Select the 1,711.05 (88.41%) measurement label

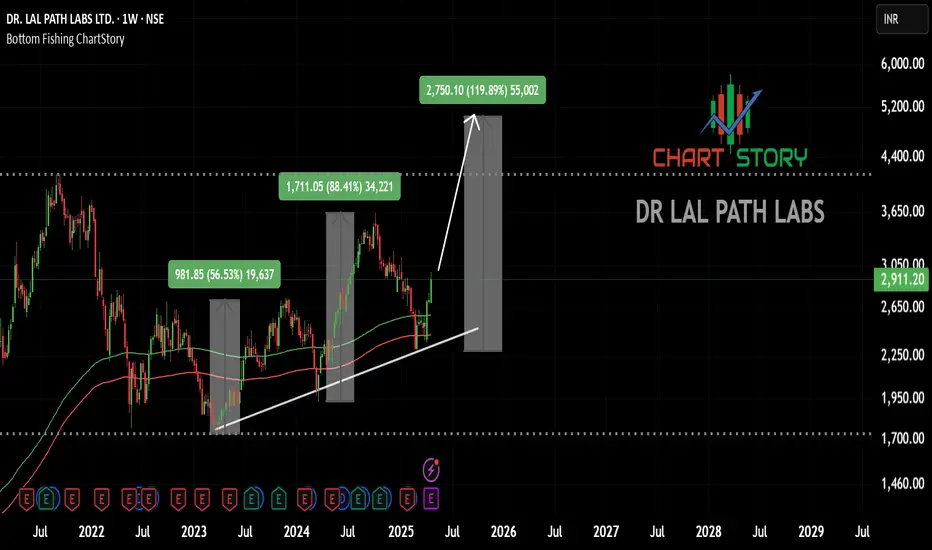pyautogui.click(x=339, y=187)
